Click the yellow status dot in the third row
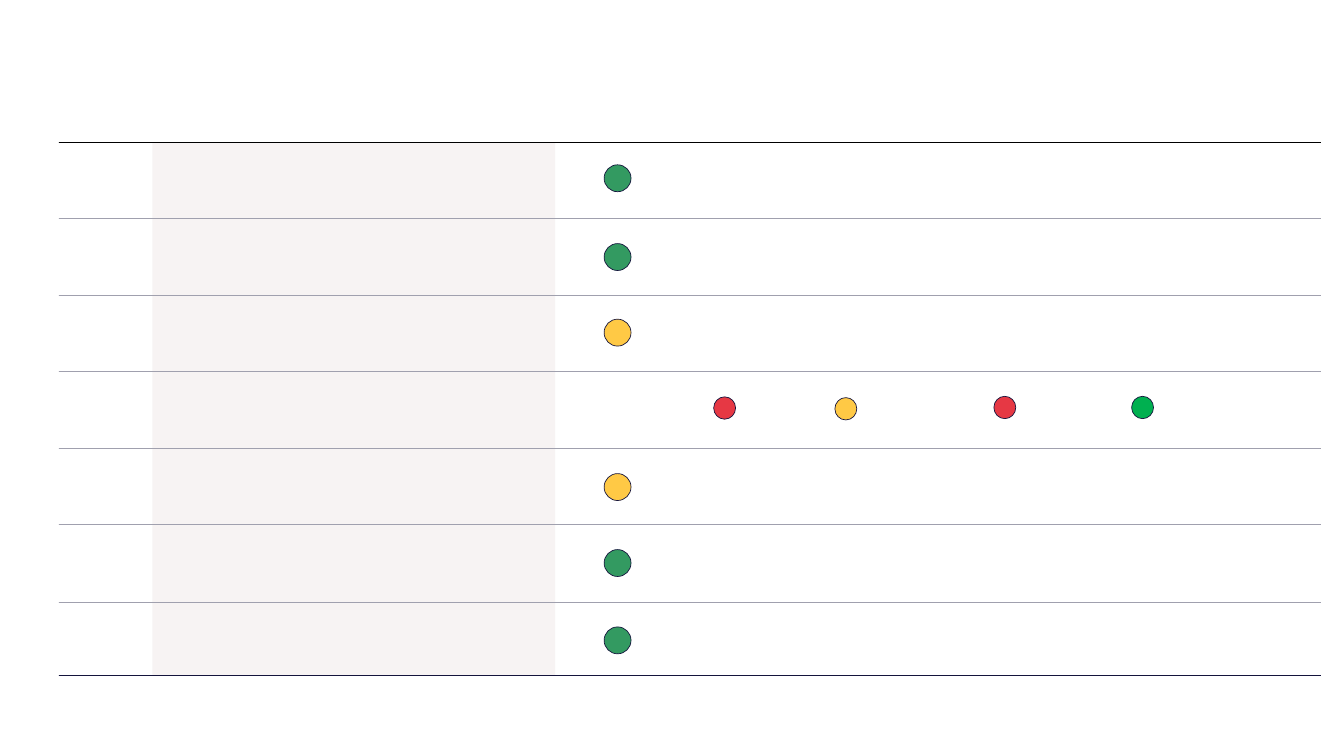The width and height of the screenshot is (1333, 750). pos(617,333)
